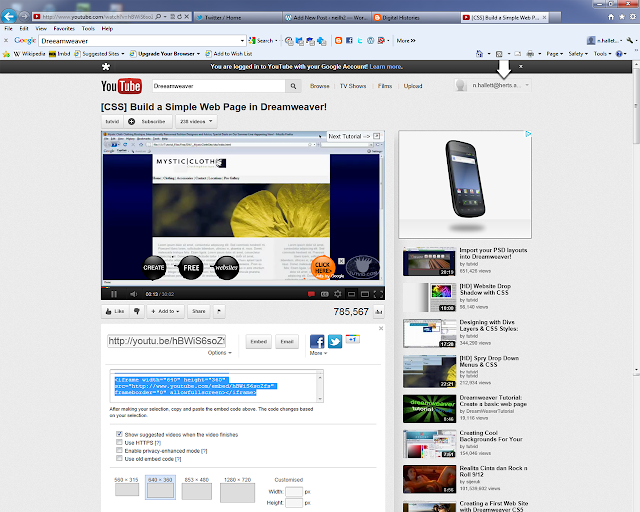Enable privacy-enhanced mode checkbox

pos(119,450)
